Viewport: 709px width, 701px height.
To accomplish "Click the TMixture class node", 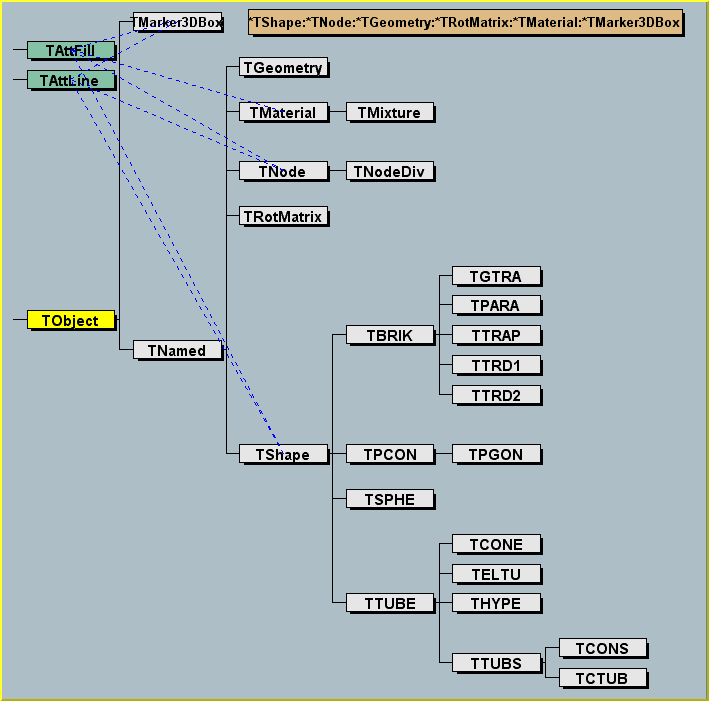I will click(390, 113).
